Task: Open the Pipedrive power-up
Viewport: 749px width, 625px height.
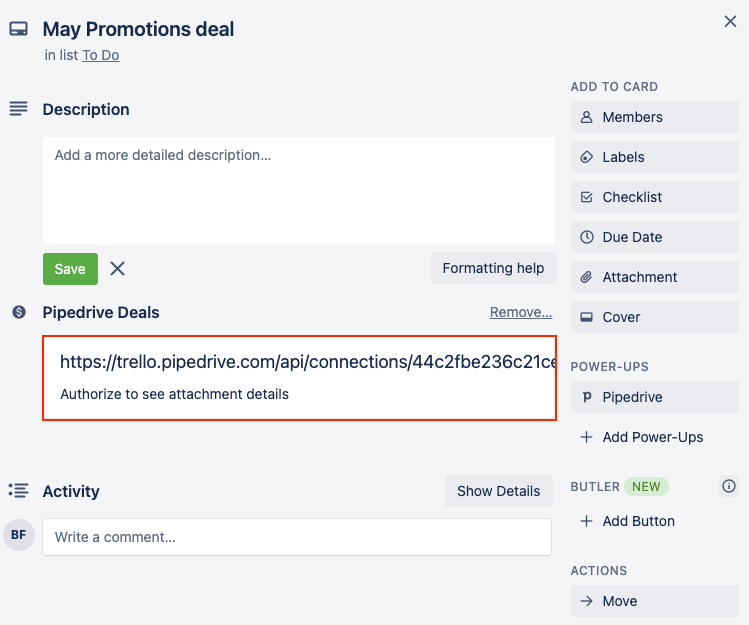Action: click(654, 397)
